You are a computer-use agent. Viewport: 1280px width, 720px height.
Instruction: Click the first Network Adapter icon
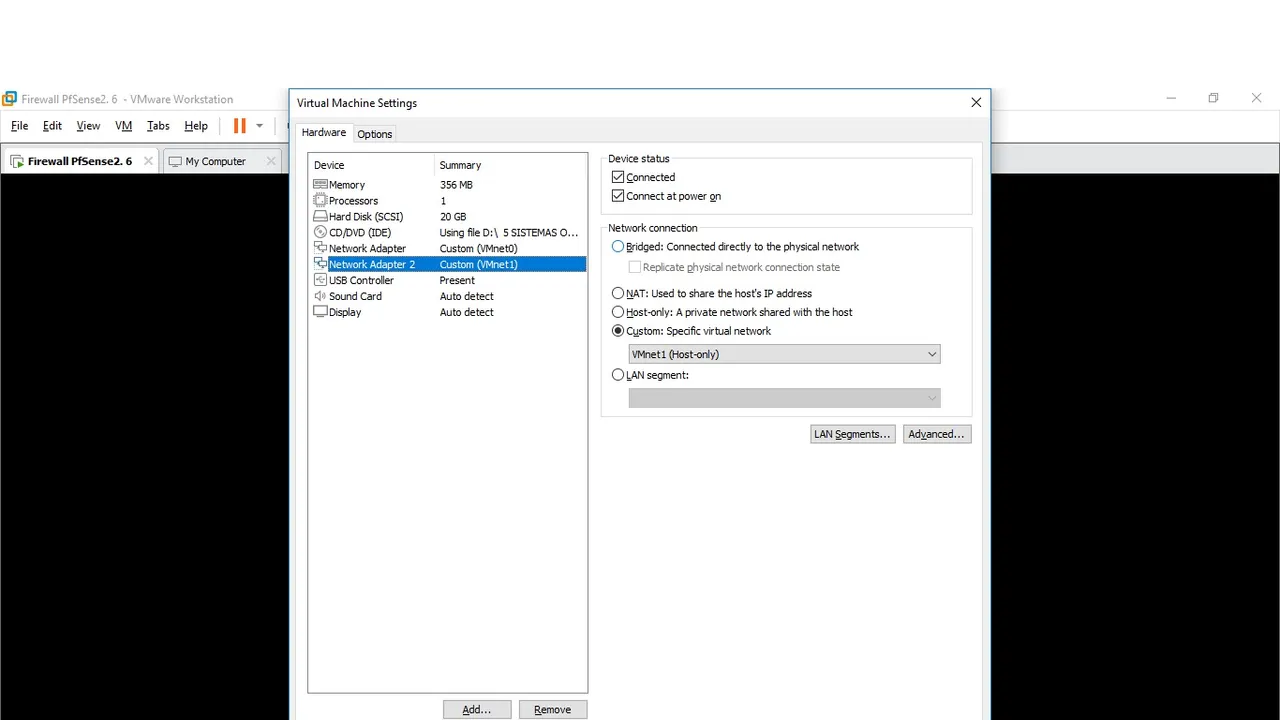[x=320, y=248]
